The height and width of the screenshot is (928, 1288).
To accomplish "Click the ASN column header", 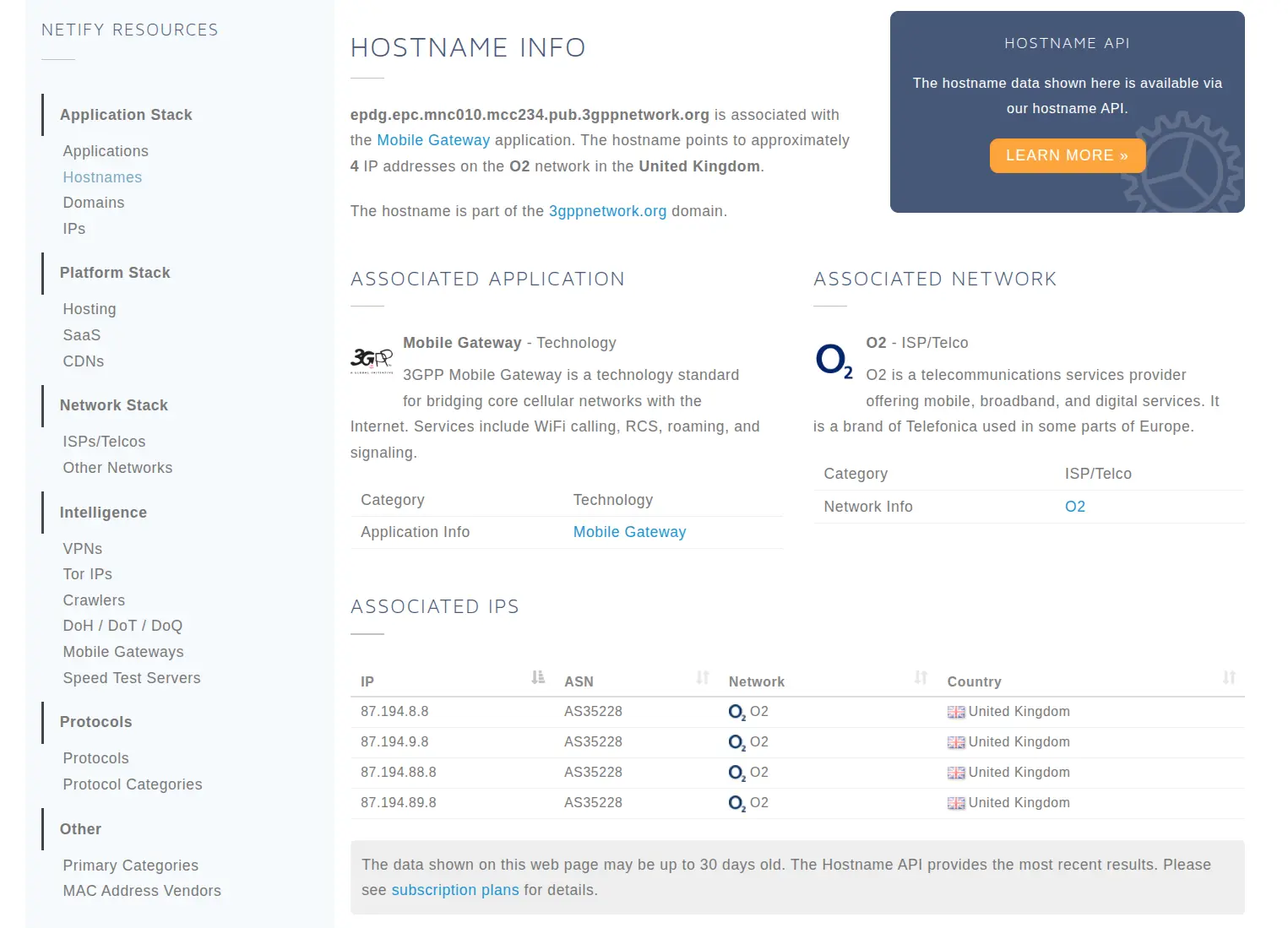I will (x=579, y=681).
